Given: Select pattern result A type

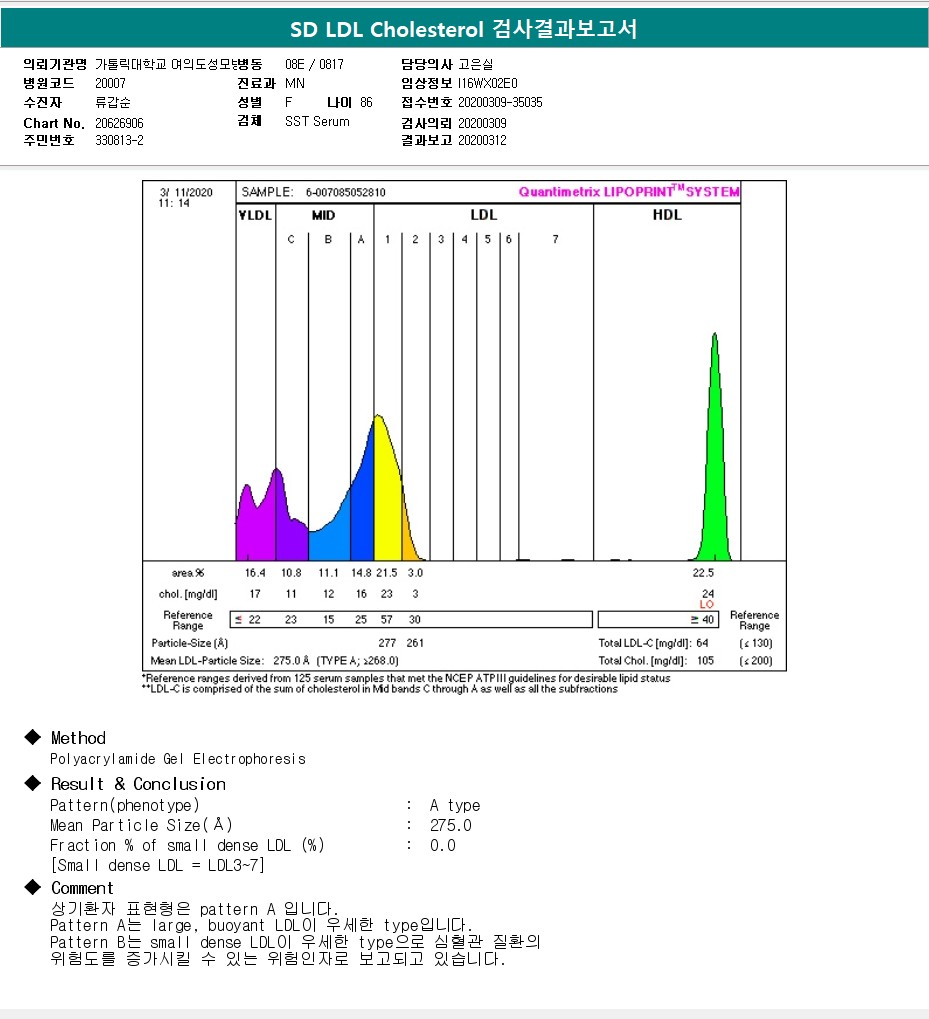Looking at the screenshot, I should (455, 806).
